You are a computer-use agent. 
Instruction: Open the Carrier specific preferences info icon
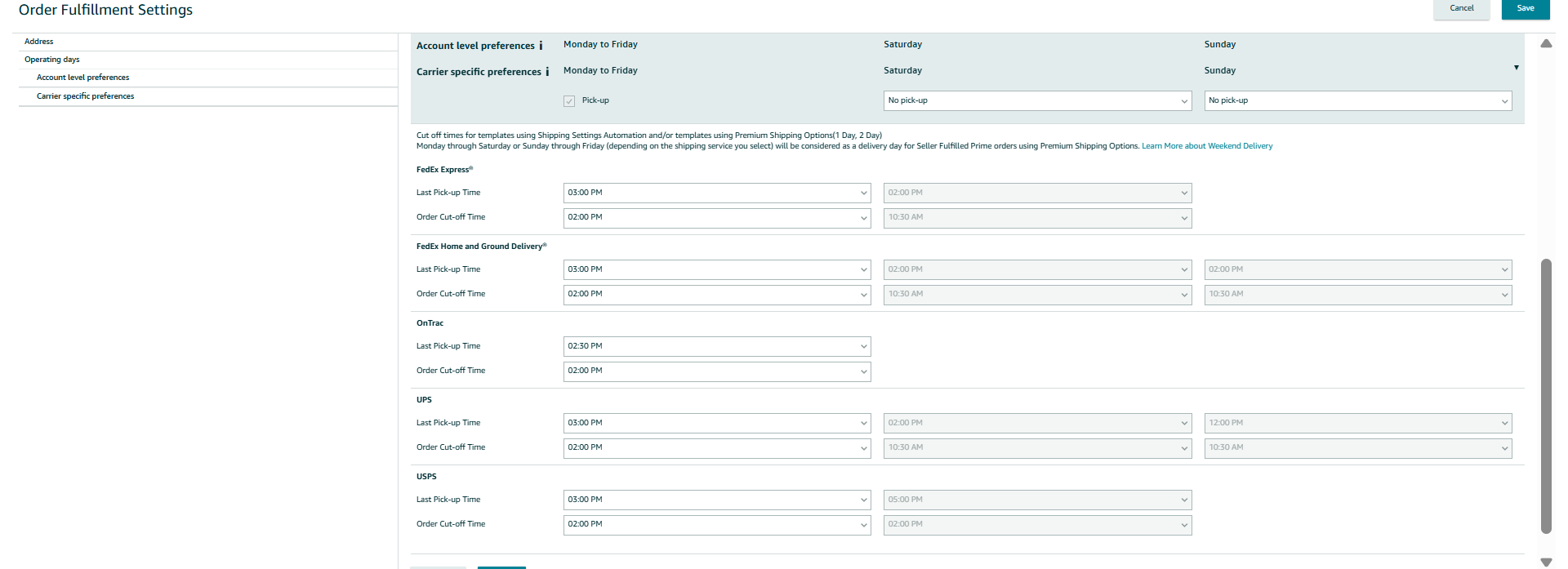[x=547, y=72]
